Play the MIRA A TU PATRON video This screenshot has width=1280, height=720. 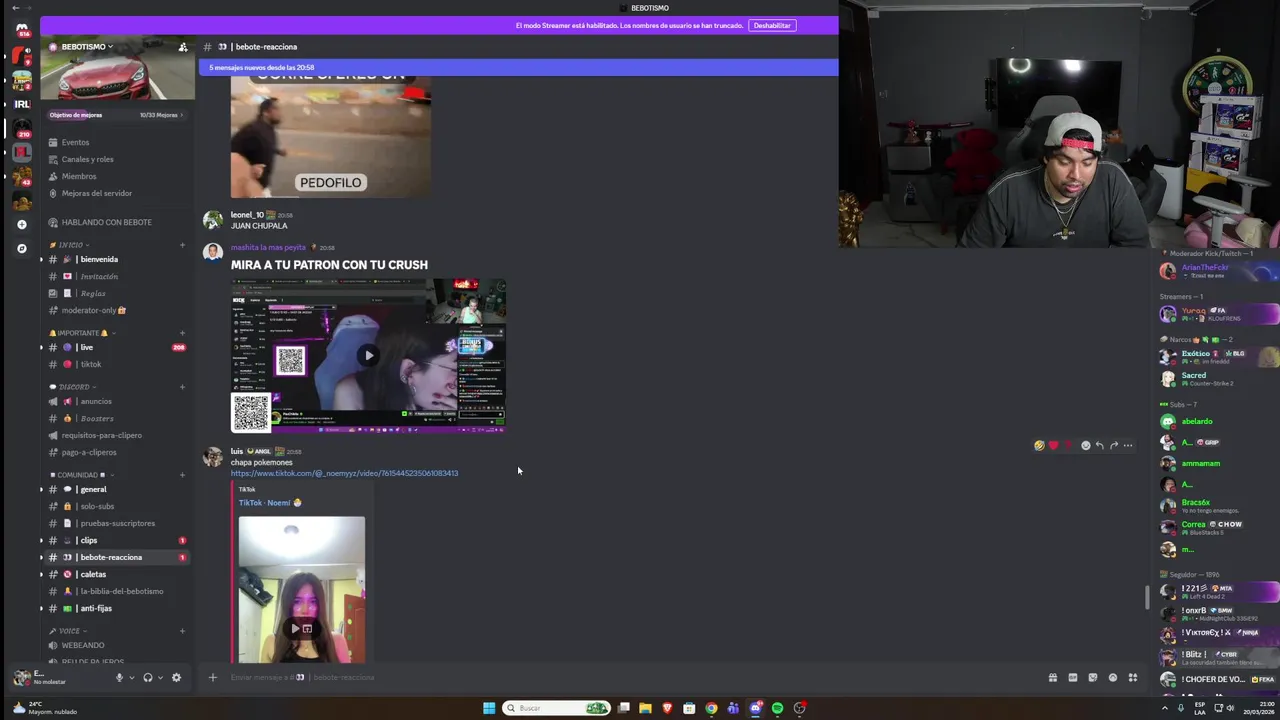[368, 355]
